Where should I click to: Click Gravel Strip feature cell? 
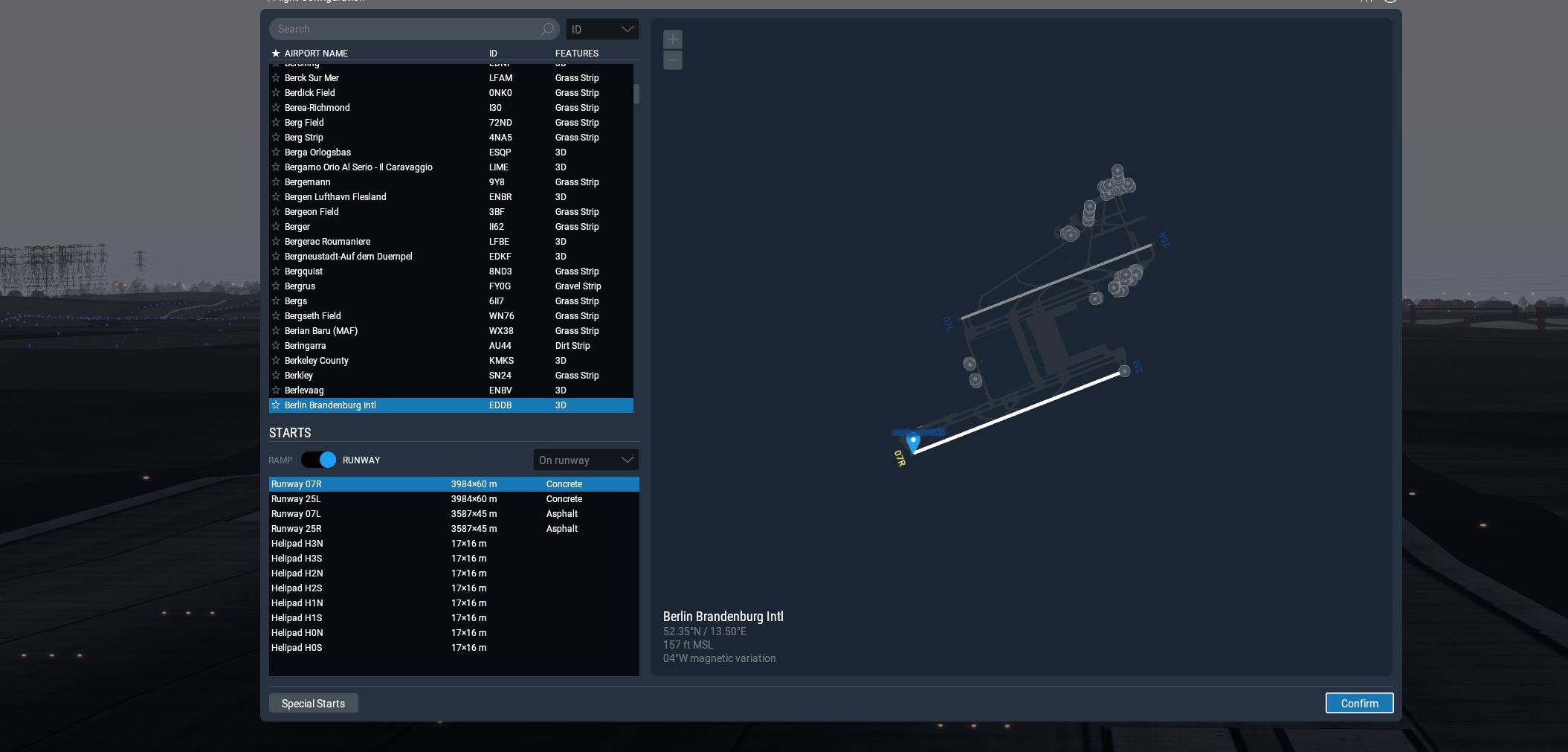[x=578, y=286]
